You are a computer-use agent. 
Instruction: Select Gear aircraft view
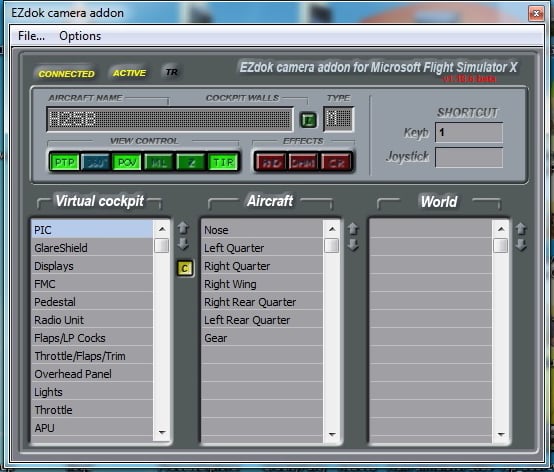(262, 338)
